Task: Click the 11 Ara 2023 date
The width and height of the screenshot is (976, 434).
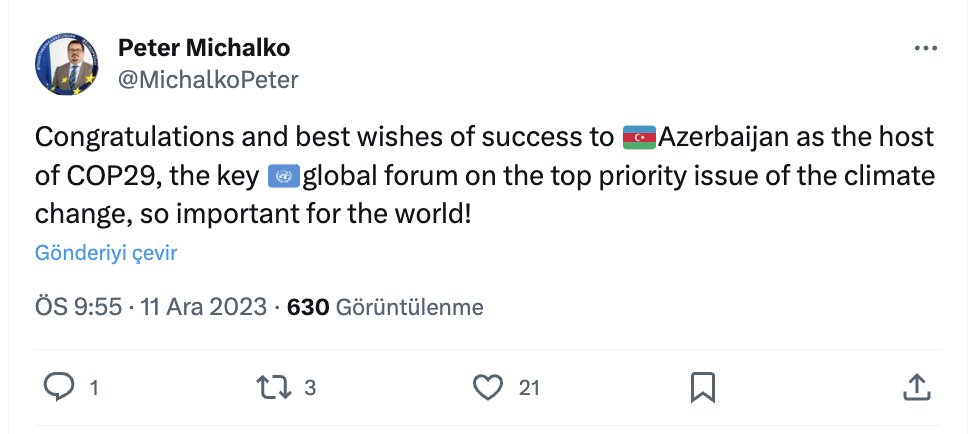Action: (204, 307)
